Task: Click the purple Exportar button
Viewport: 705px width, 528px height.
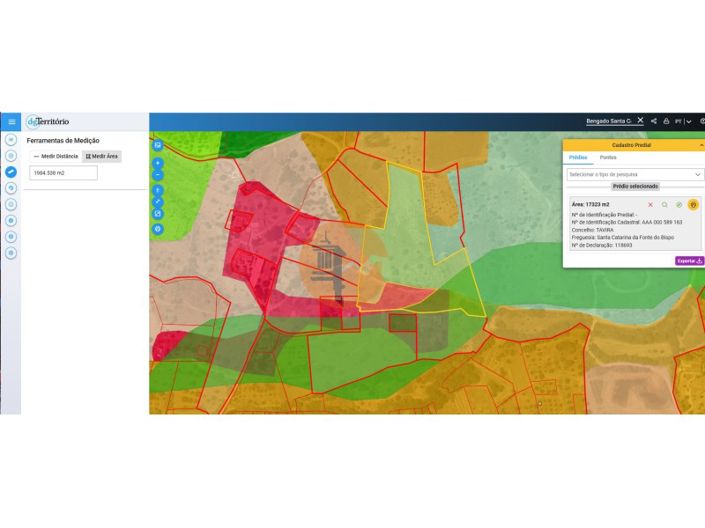Action: click(x=689, y=261)
